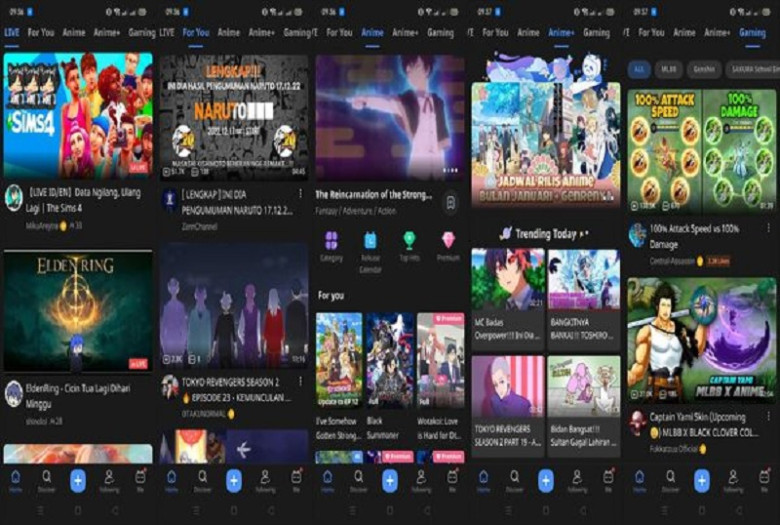Open three-dot menu for Captain Yami Skin video

tap(769, 416)
